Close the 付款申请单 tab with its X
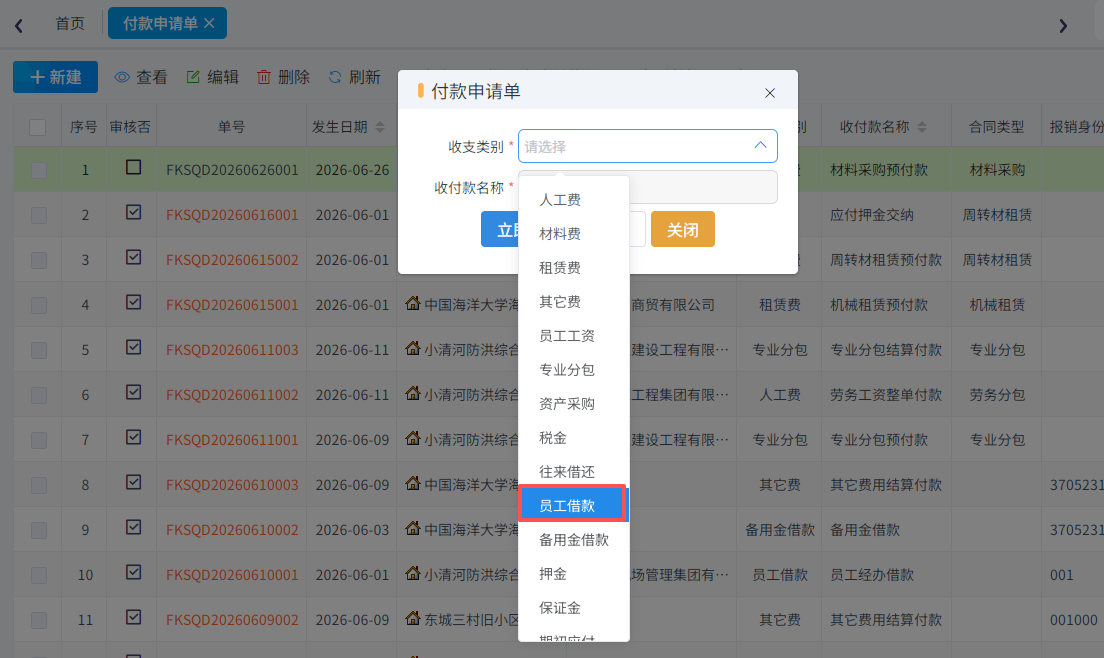 [x=209, y=23]
